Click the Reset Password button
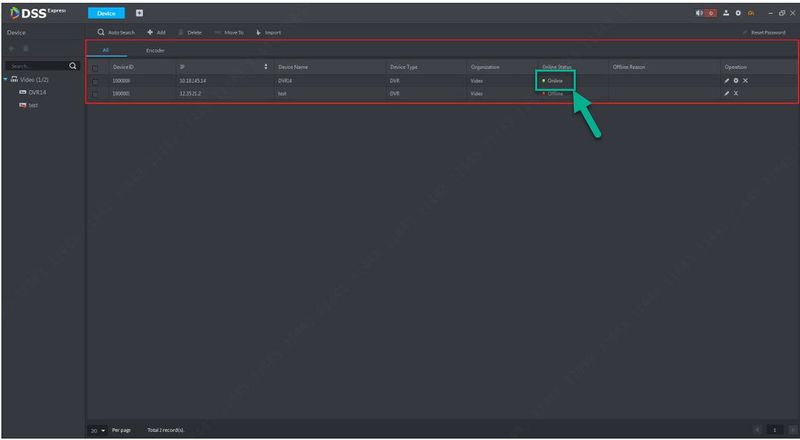The image size is (800, 440). point(764,32)
